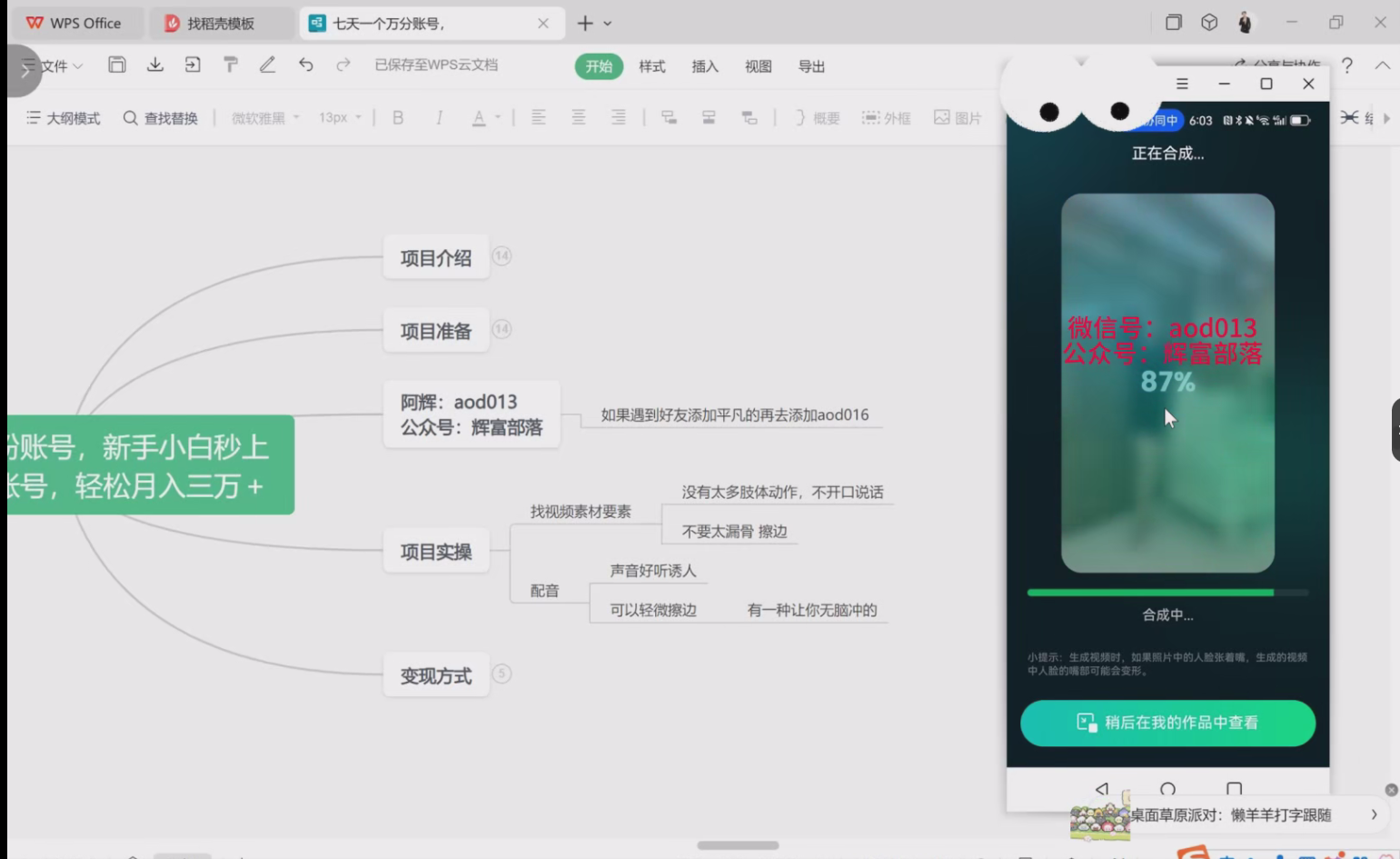1400x859 pixels.
Task: Click the horizontal scrollbar at the bottom
Action: 738,845
